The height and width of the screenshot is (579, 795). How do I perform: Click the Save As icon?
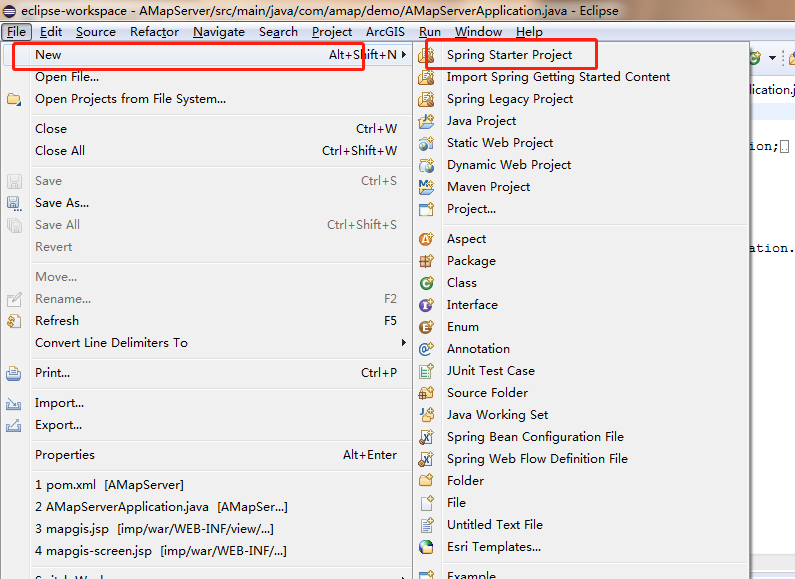click(x=14, y=203)
